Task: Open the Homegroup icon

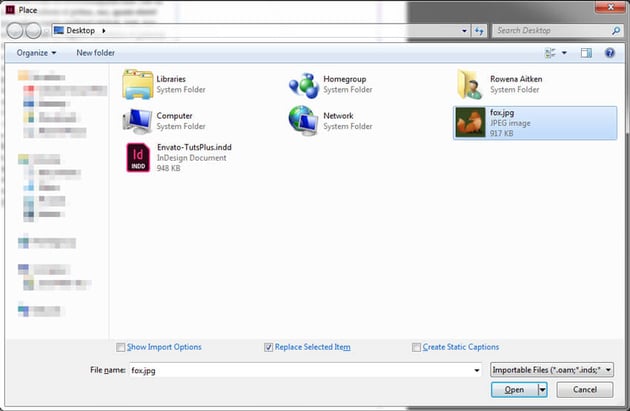Action: point(304,85)
